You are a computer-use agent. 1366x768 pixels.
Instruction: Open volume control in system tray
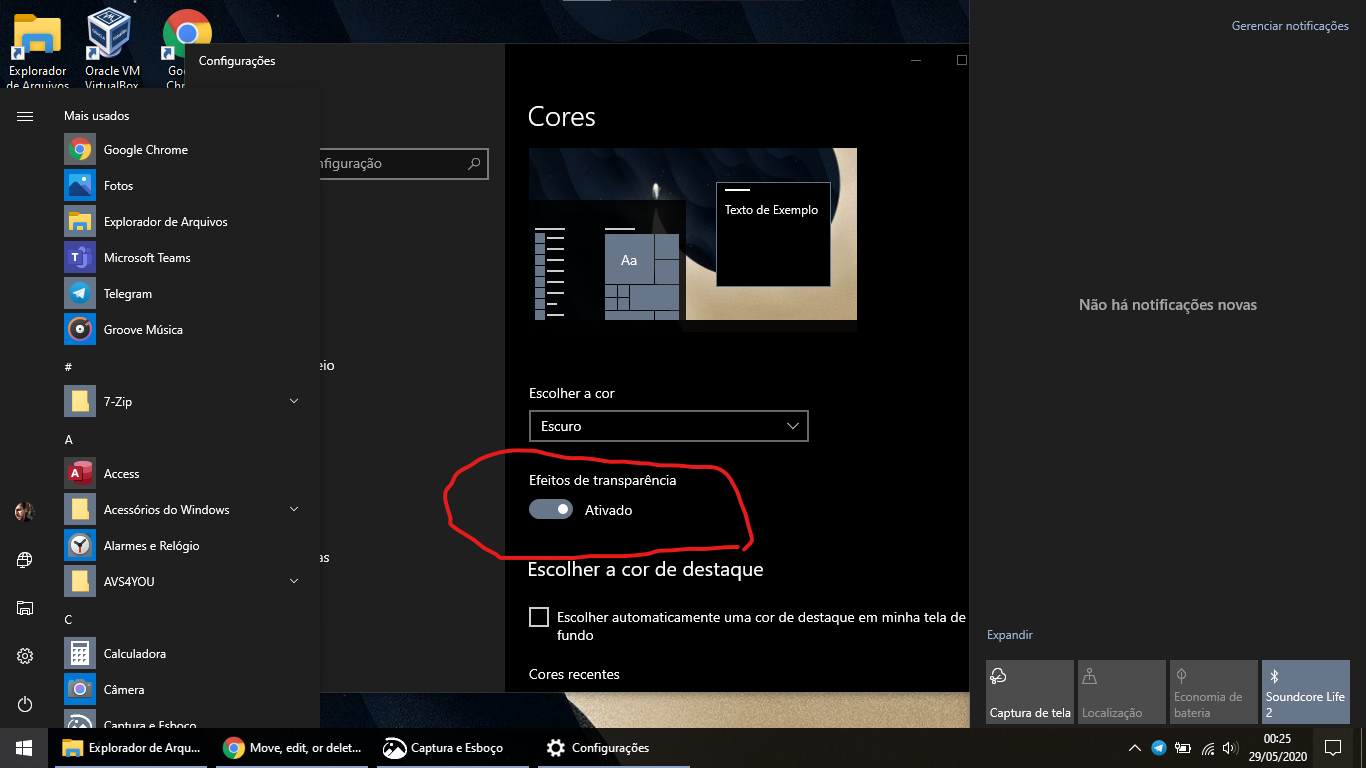pyautogui.click(x=1231, y=748)
